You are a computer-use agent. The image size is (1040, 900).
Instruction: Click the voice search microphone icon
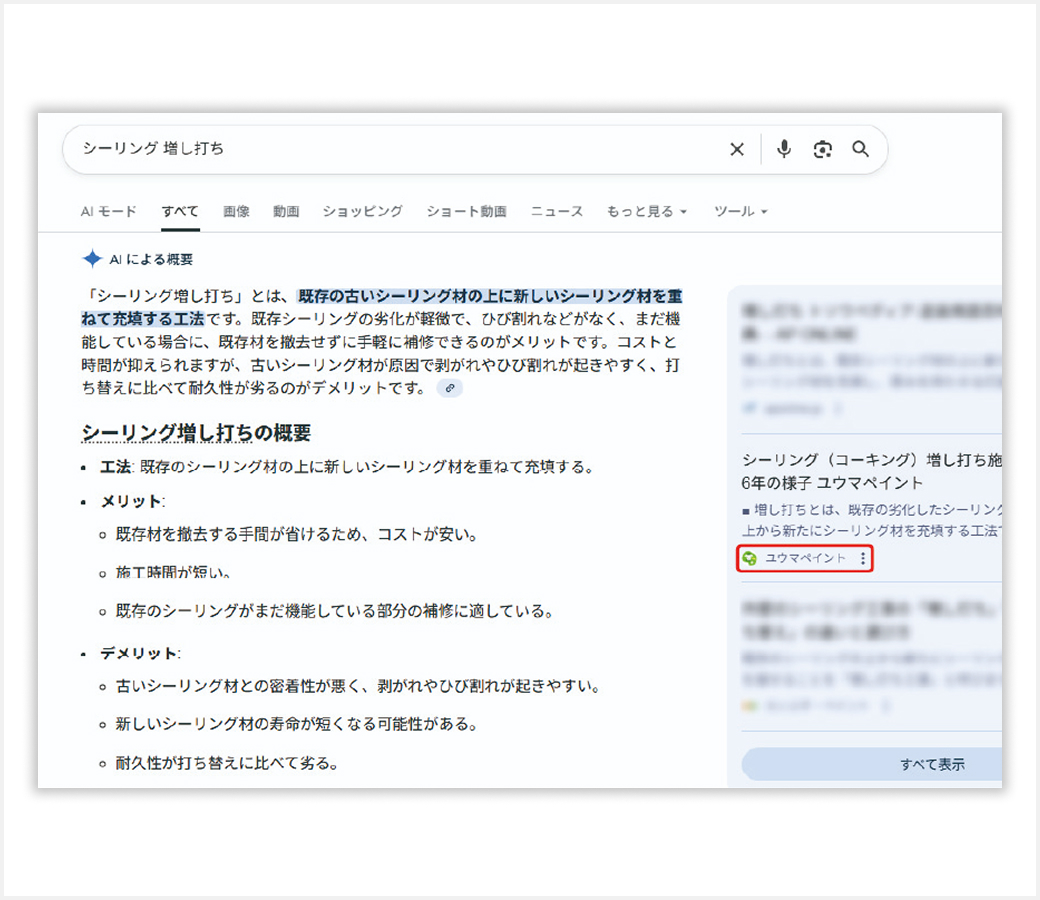pos(783,149)
